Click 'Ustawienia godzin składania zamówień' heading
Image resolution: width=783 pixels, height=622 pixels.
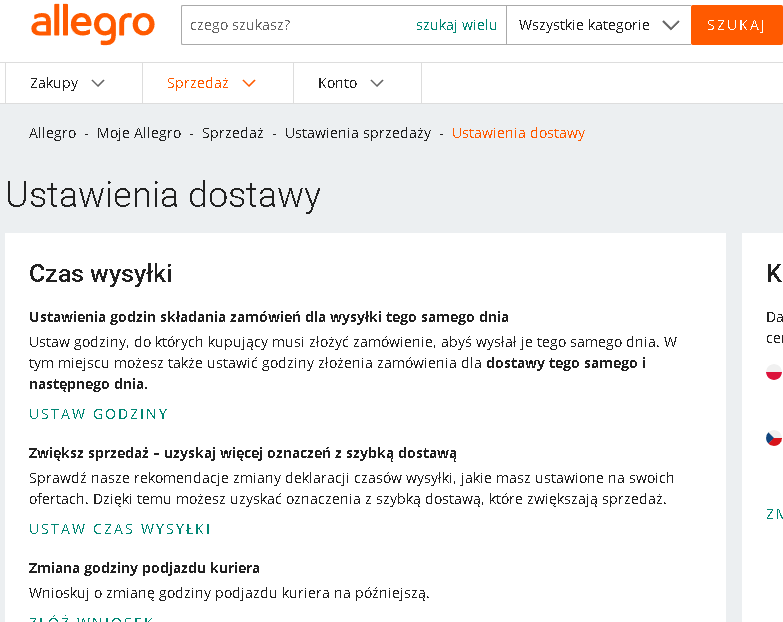click(x=269, y=317)
